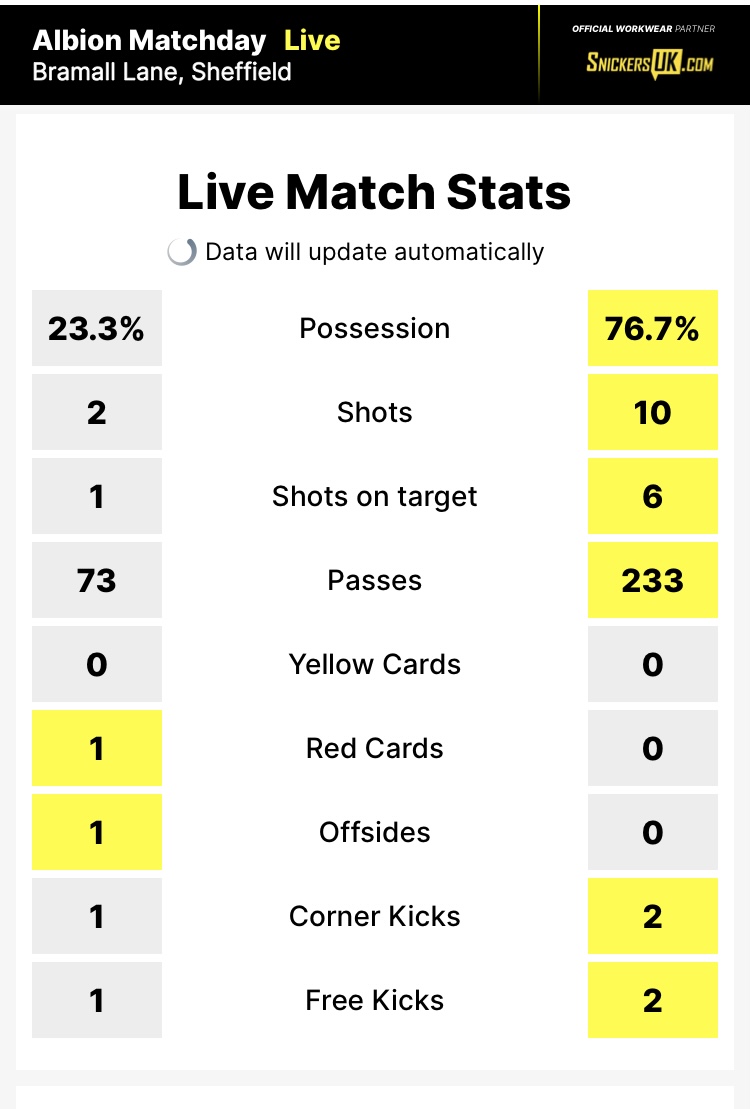The height and width of the screenshot is (1109, 750).
Task: Click the yellow red-cards count of 1
Action: coord(97,748)
